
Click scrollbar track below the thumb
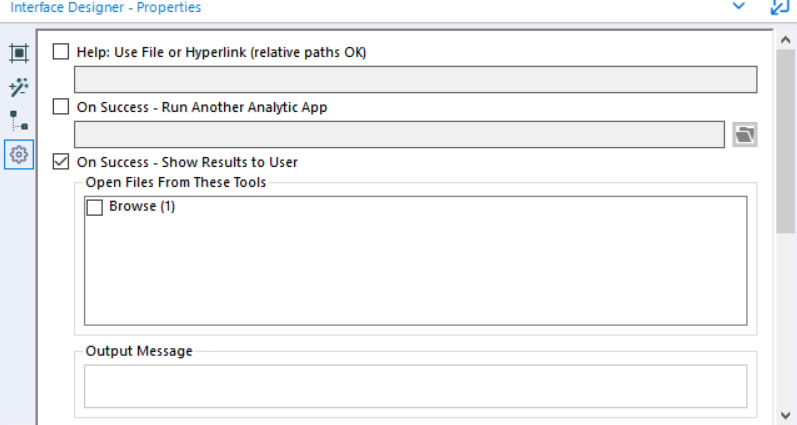point(786,320)
